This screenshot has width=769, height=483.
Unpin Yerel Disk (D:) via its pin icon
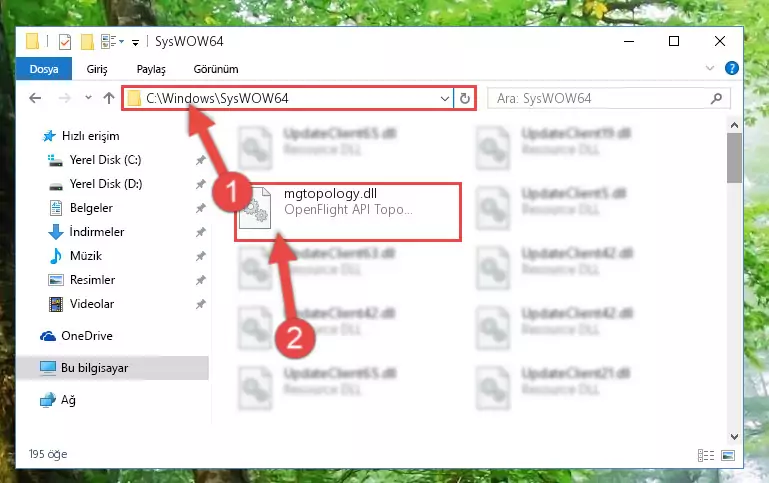[201, 184]
